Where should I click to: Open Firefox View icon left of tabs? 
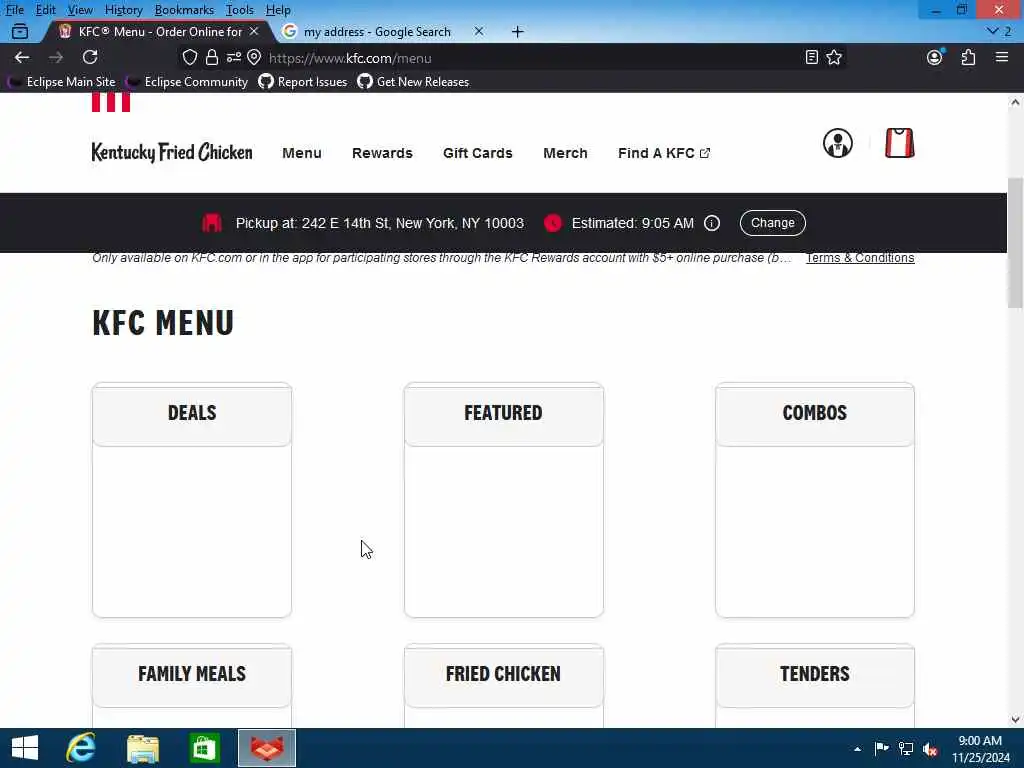click(20, 31)
